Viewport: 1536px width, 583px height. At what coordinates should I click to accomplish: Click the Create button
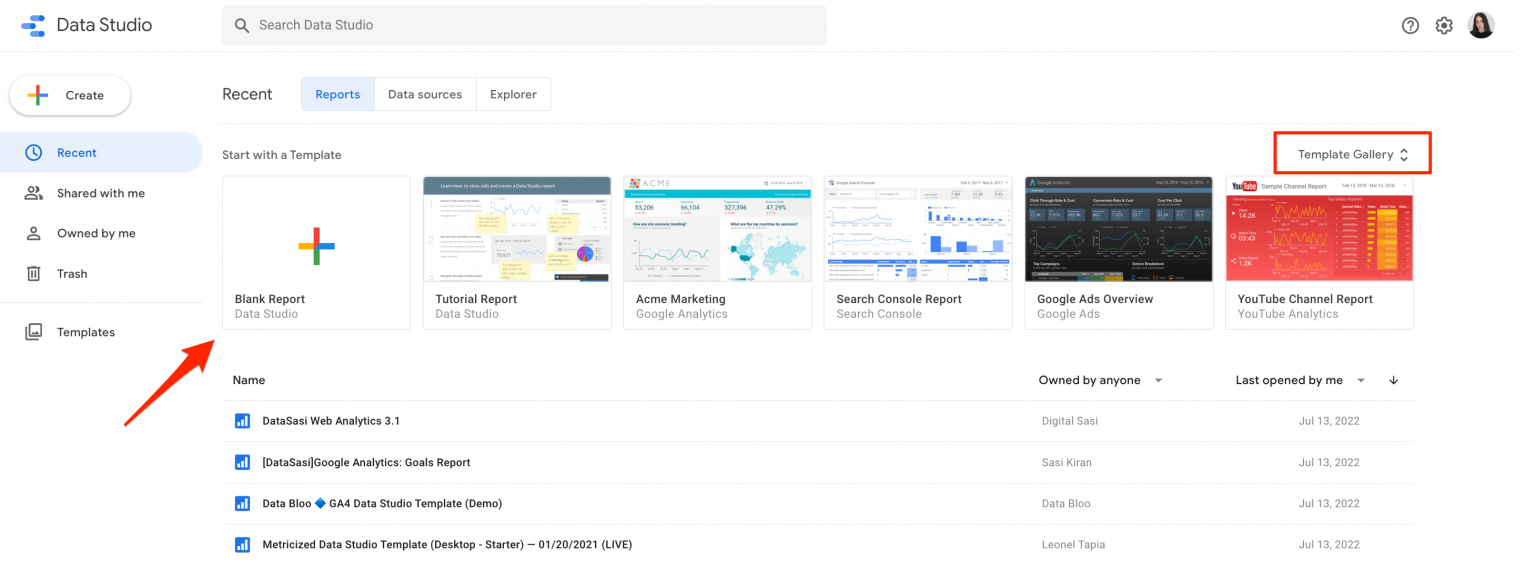[70, 96]
